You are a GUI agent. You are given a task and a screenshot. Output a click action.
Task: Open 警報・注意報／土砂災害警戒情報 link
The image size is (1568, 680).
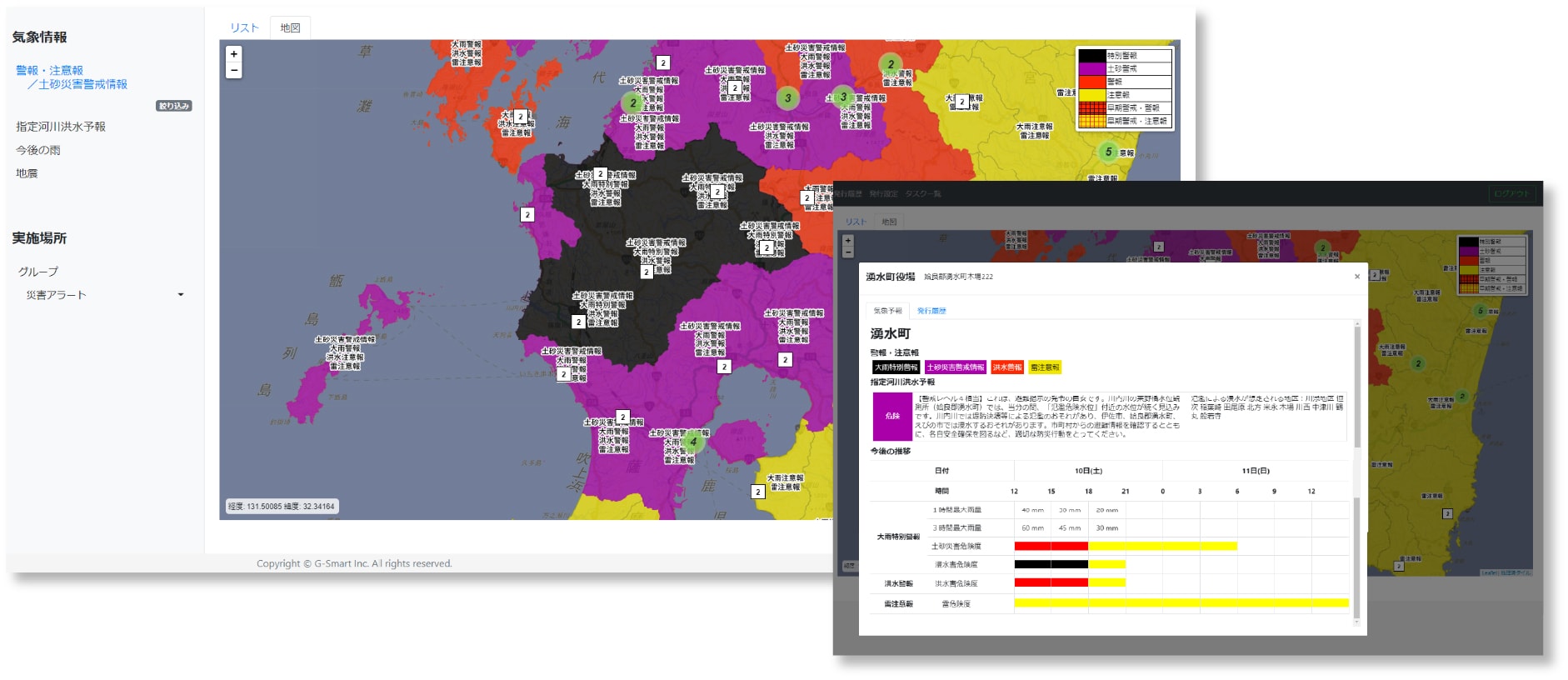pos(72,77)
